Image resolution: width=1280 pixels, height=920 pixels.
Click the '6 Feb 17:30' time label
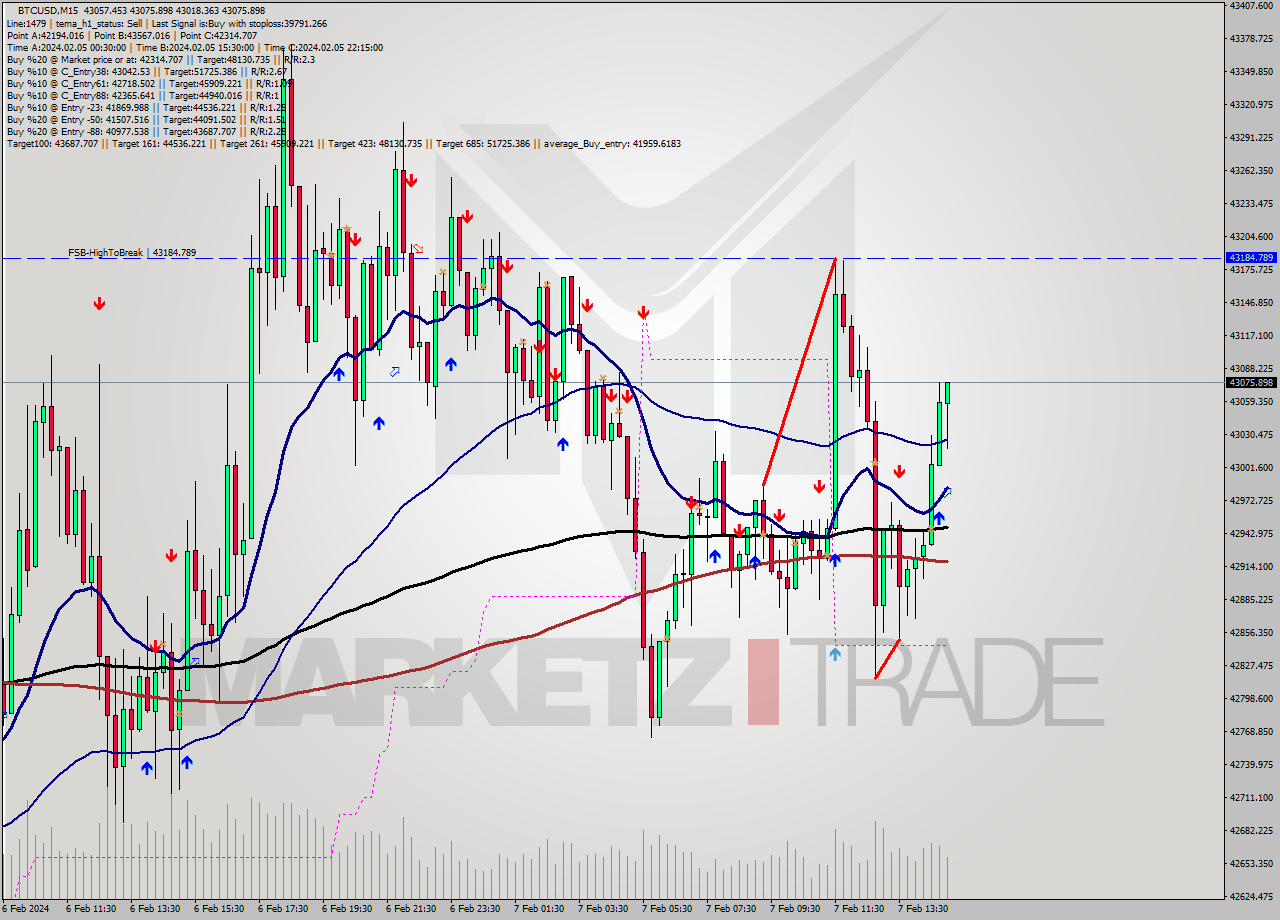[283, 909]
